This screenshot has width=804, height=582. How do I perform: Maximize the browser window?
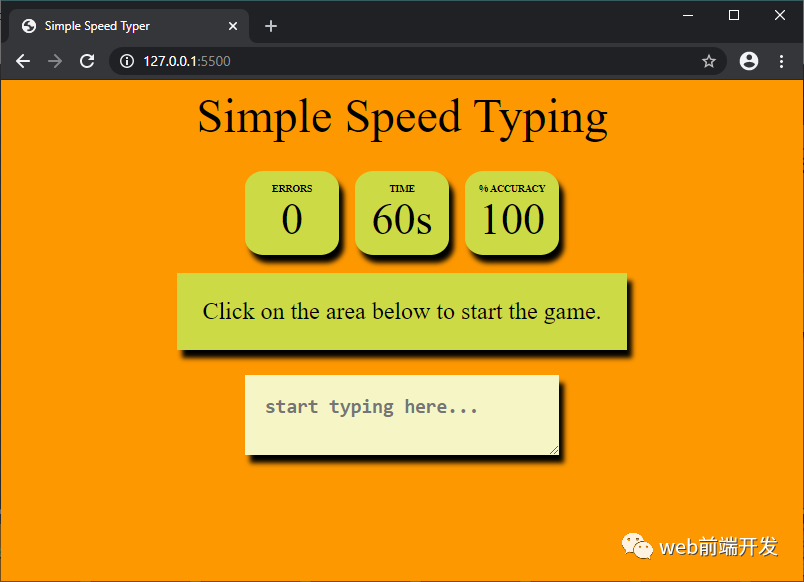[734, 15]
